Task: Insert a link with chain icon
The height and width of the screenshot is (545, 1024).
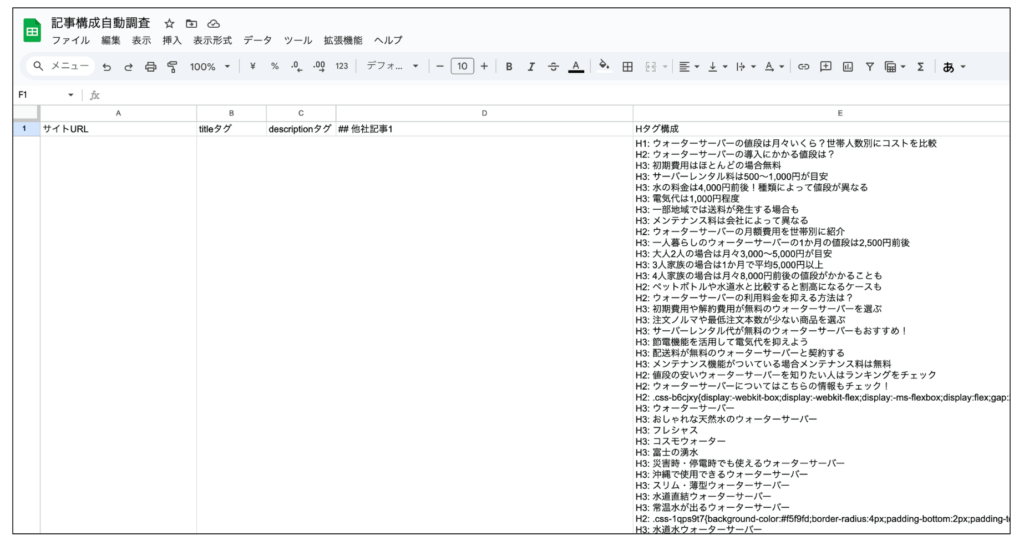Action: coord(804,67)
